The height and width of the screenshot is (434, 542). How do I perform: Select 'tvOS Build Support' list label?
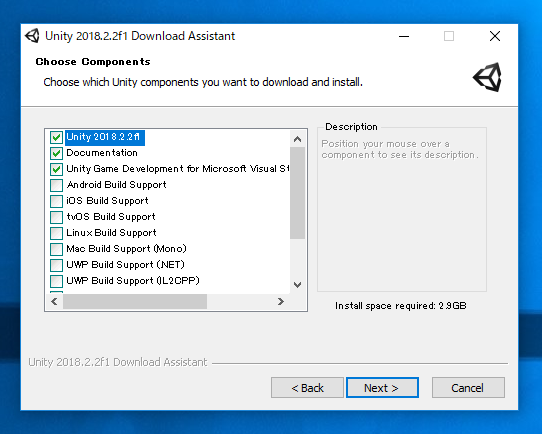[x=111, y=217]
